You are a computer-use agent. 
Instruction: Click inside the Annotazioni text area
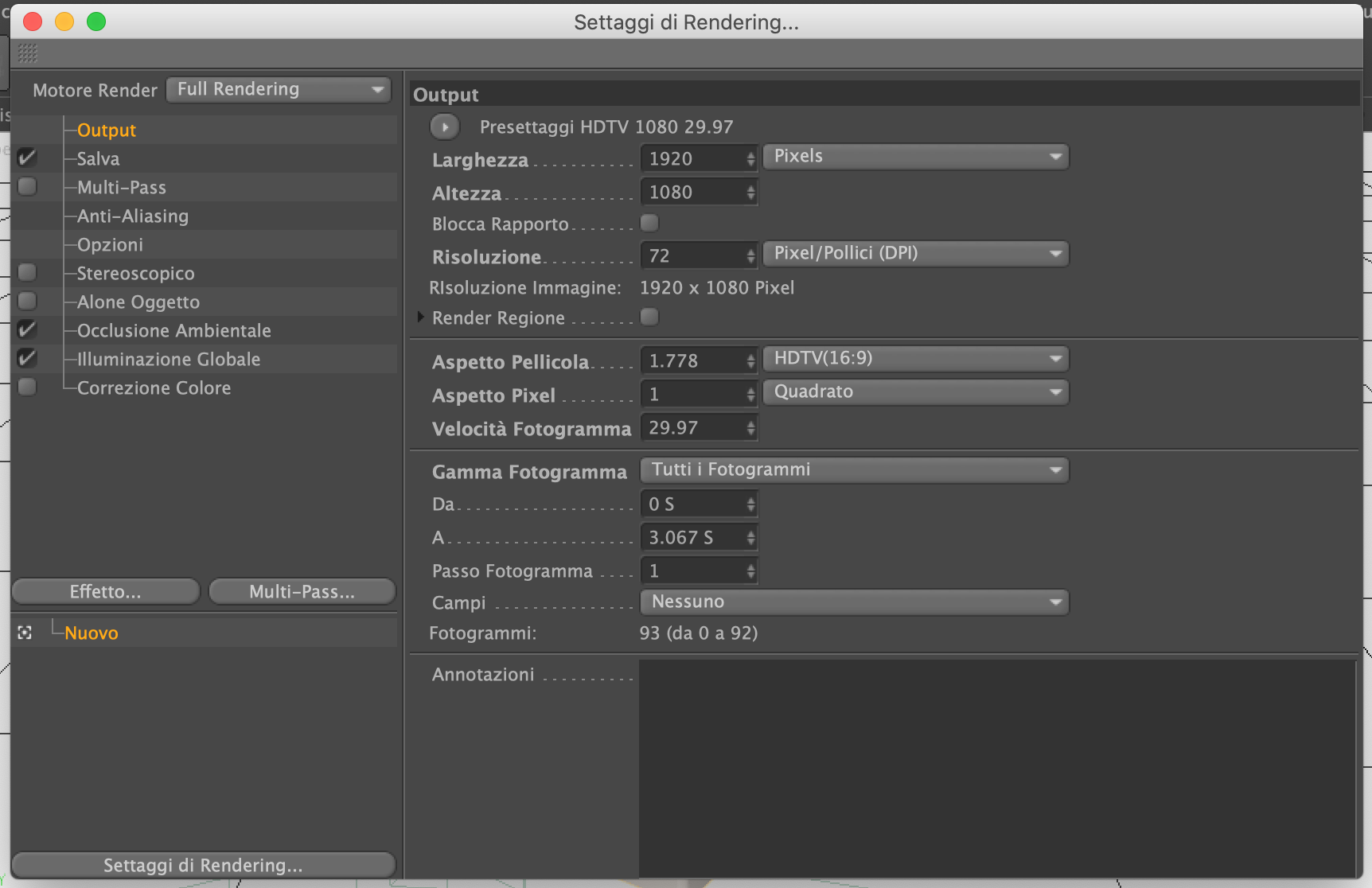[997, 767]
